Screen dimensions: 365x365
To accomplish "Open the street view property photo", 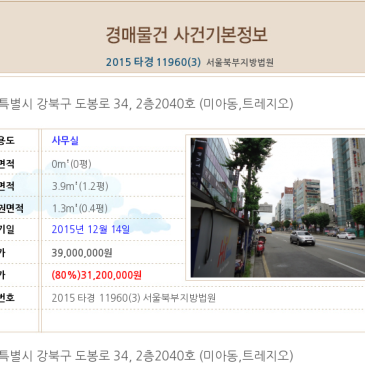I will [x=278, y=207].
